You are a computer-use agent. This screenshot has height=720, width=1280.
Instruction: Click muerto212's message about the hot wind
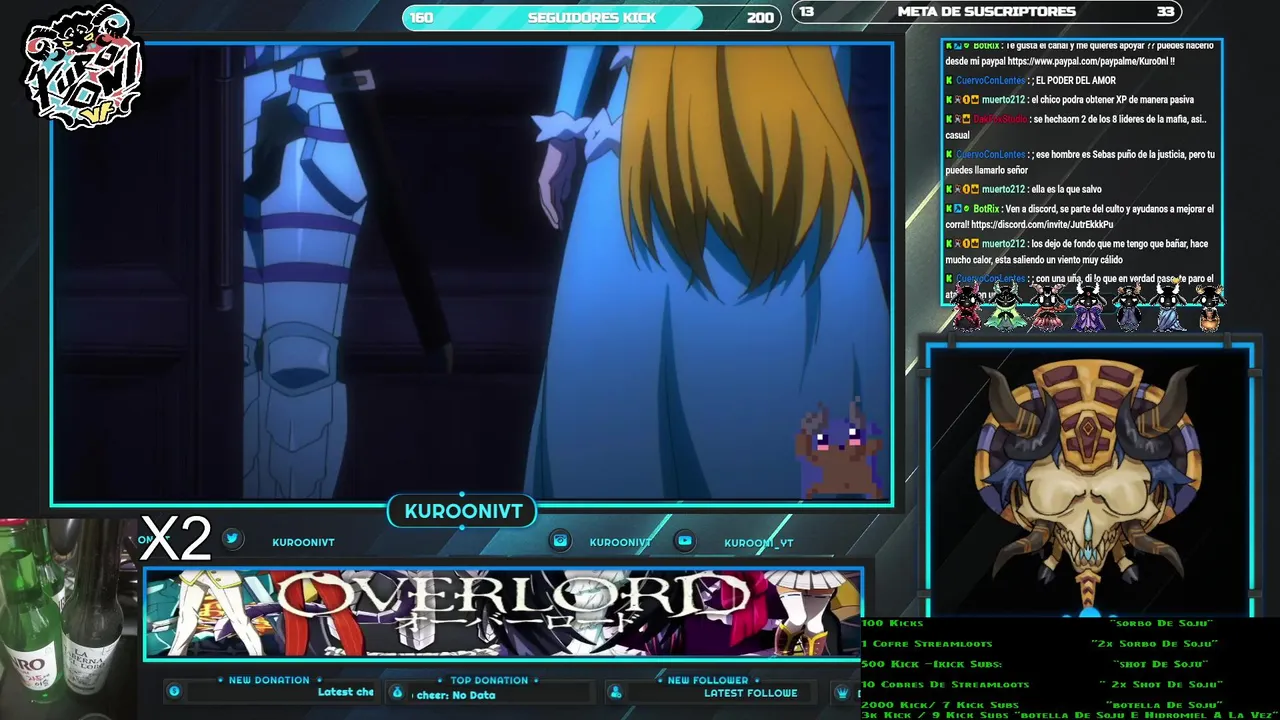(x=1077, y=252)
